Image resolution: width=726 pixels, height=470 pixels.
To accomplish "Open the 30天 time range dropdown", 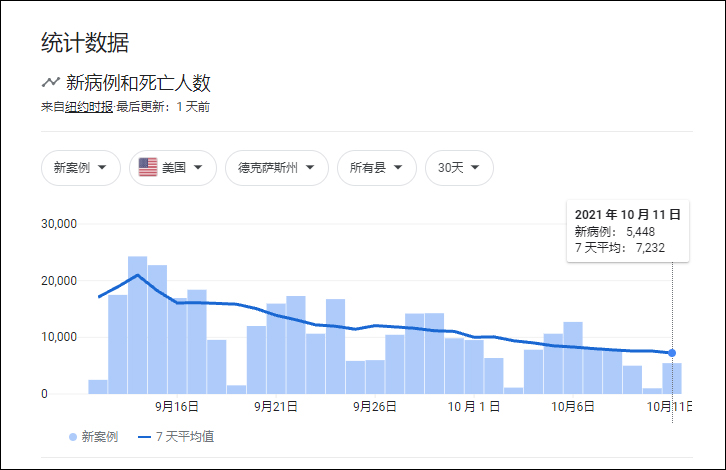I will (459, 168).
